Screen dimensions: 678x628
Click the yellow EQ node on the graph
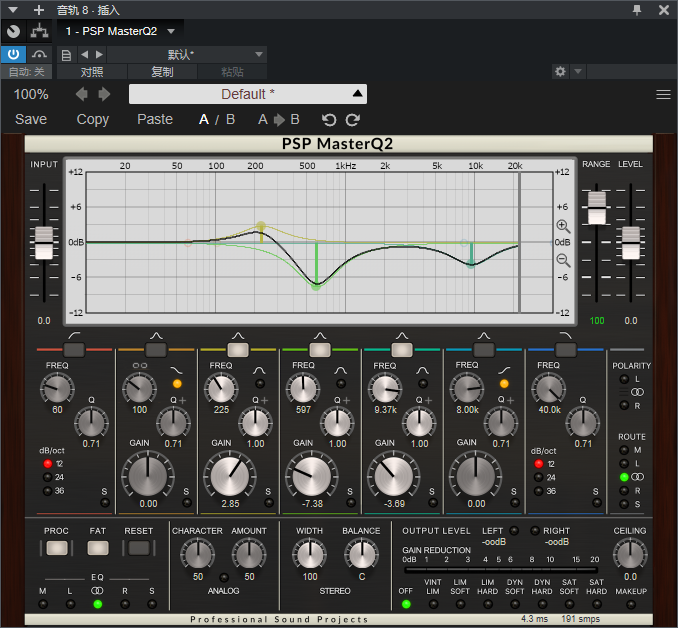coord(261,226)
